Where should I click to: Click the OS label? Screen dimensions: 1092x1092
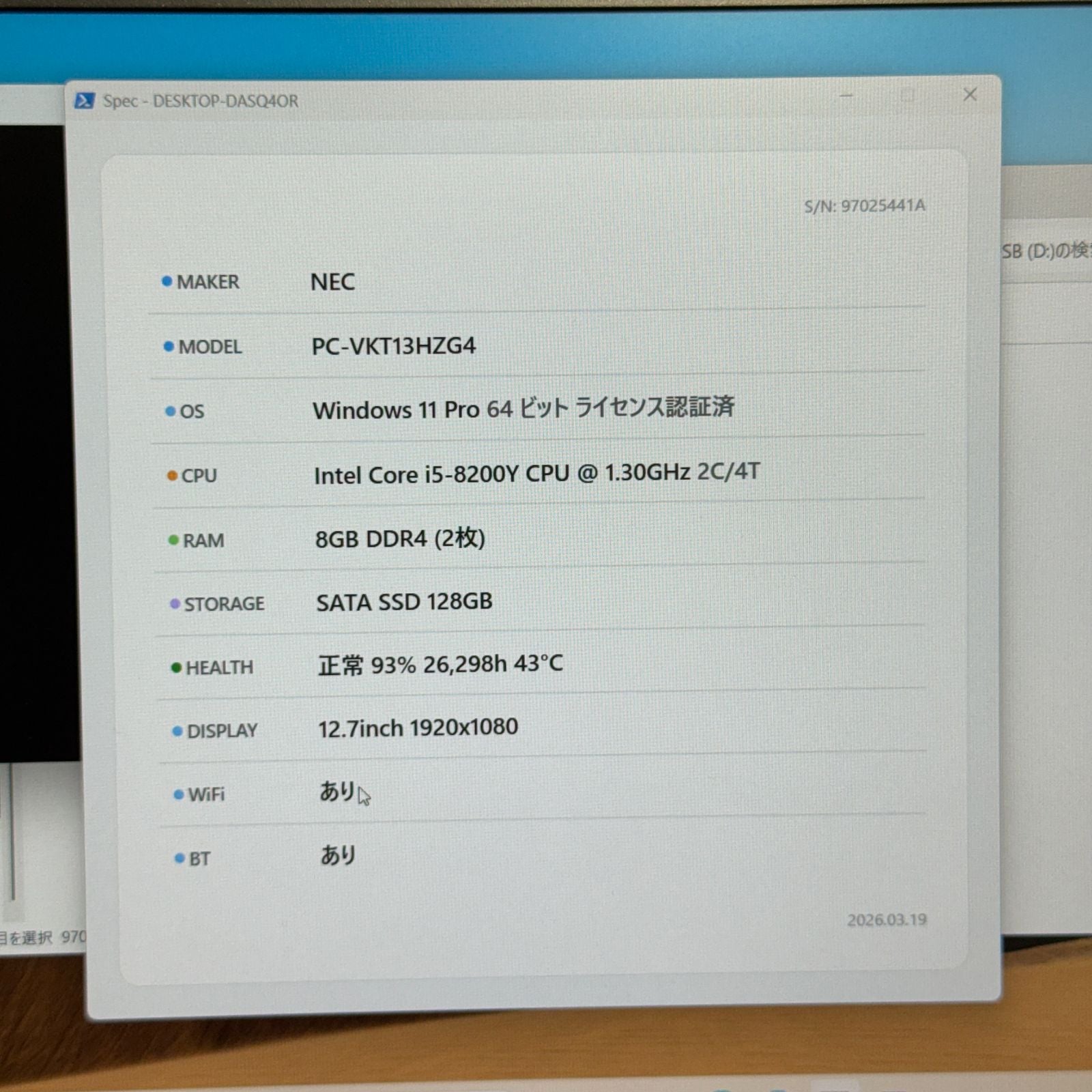(x=192, y=412)
